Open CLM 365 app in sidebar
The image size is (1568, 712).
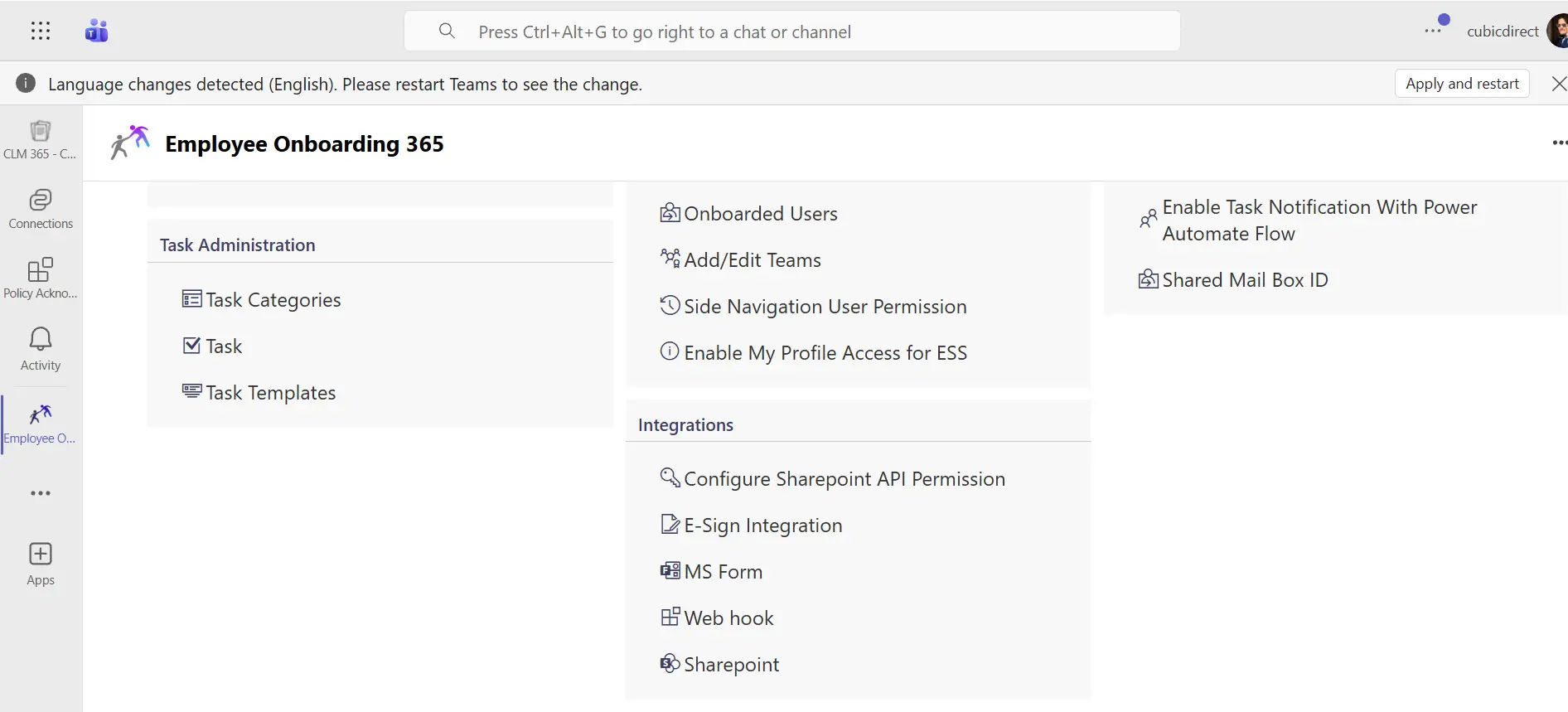(40, 139)
